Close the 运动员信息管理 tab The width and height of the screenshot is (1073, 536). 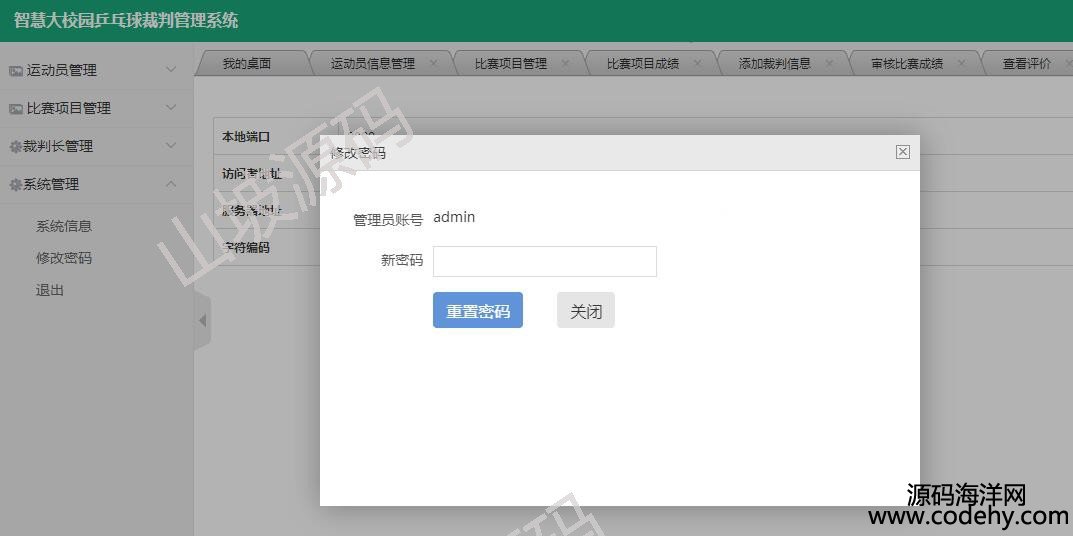(x=433, y=63)
